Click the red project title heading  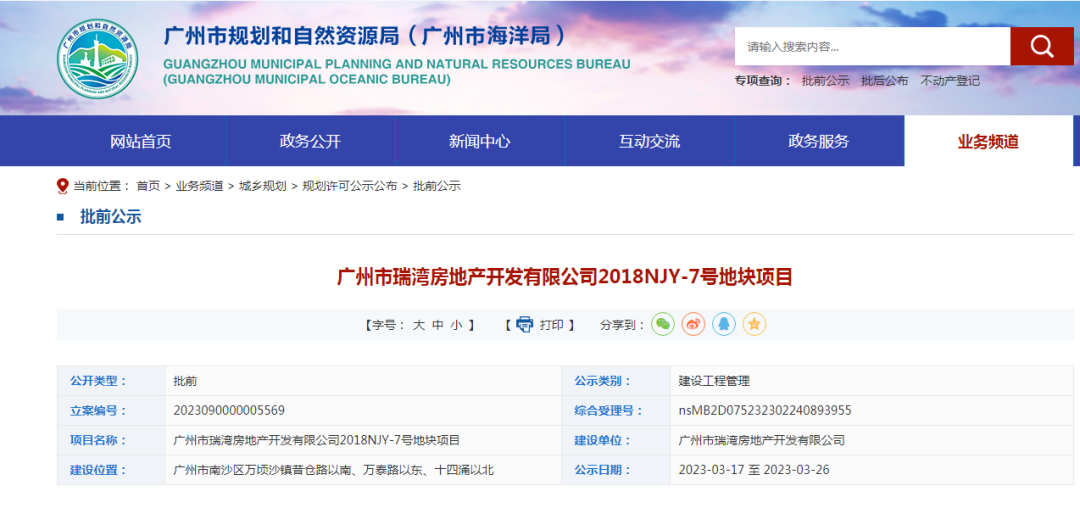(x=565, y=277)
